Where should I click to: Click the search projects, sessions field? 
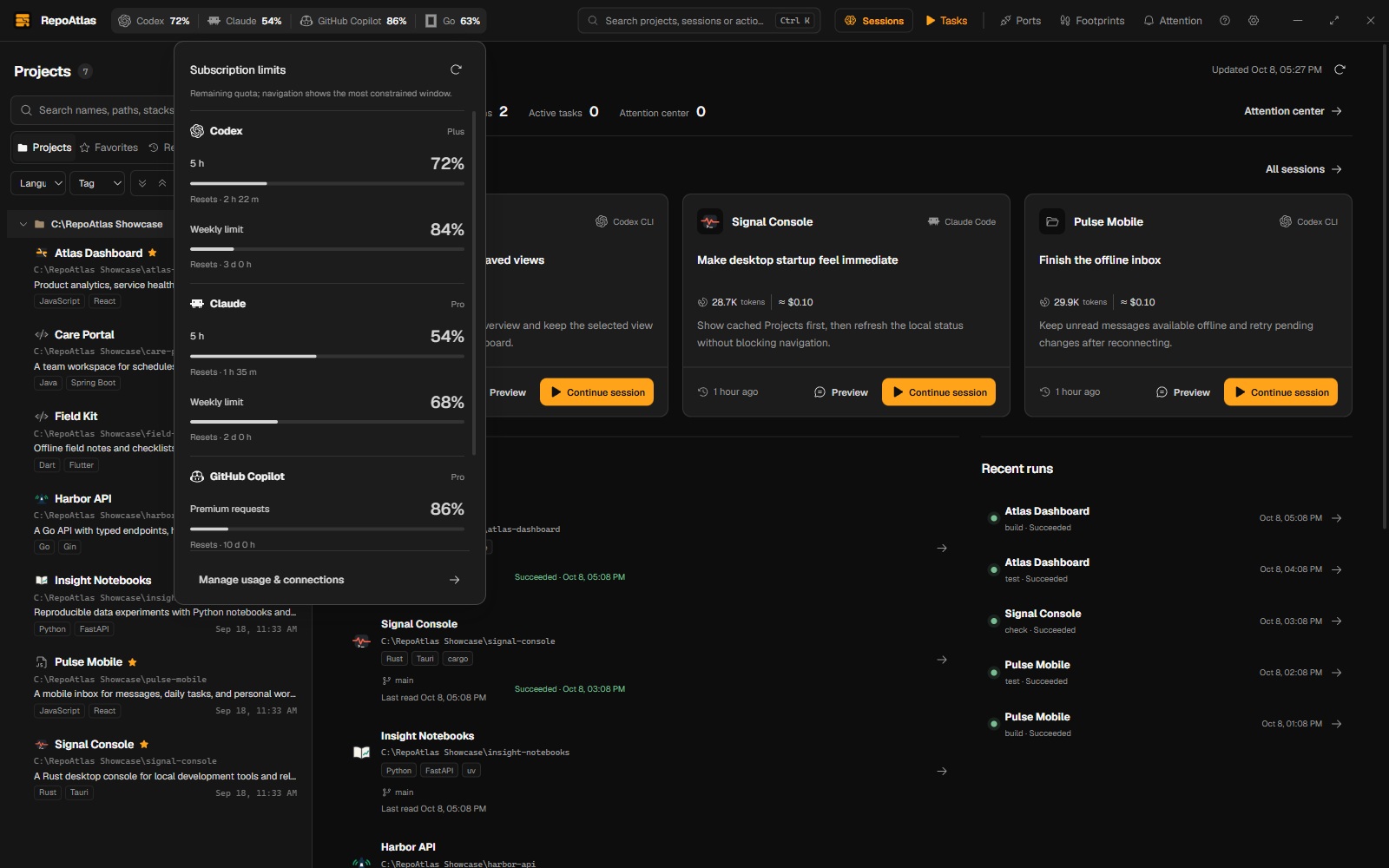coord(699,21)
